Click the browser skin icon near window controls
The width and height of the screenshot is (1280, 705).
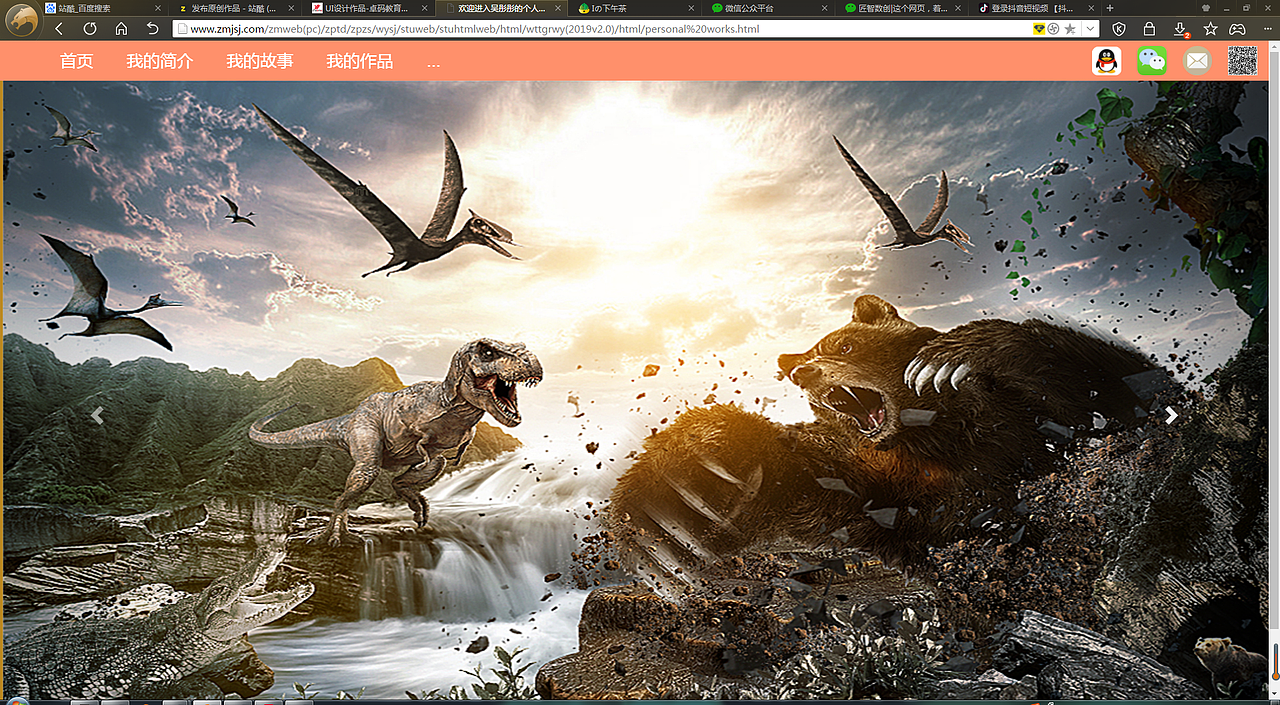click(1205, 7)
